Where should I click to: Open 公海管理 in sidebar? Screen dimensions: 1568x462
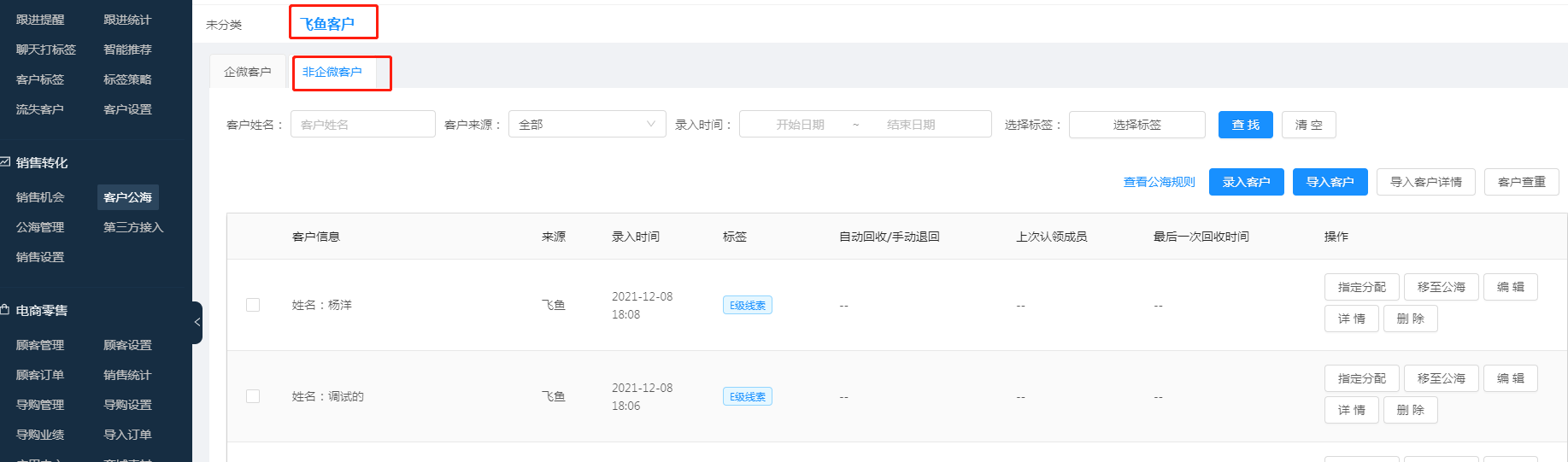(x=40, y=227)
